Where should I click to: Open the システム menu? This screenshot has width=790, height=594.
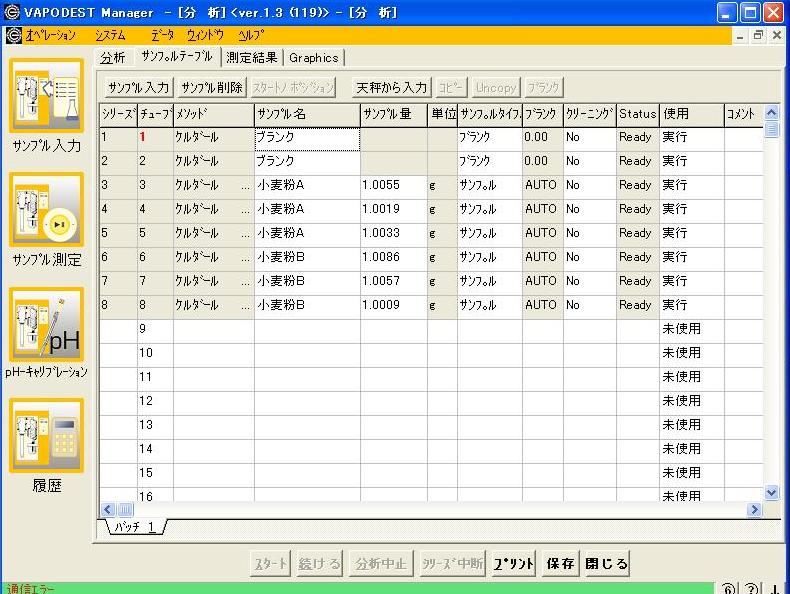click(110, 35)
